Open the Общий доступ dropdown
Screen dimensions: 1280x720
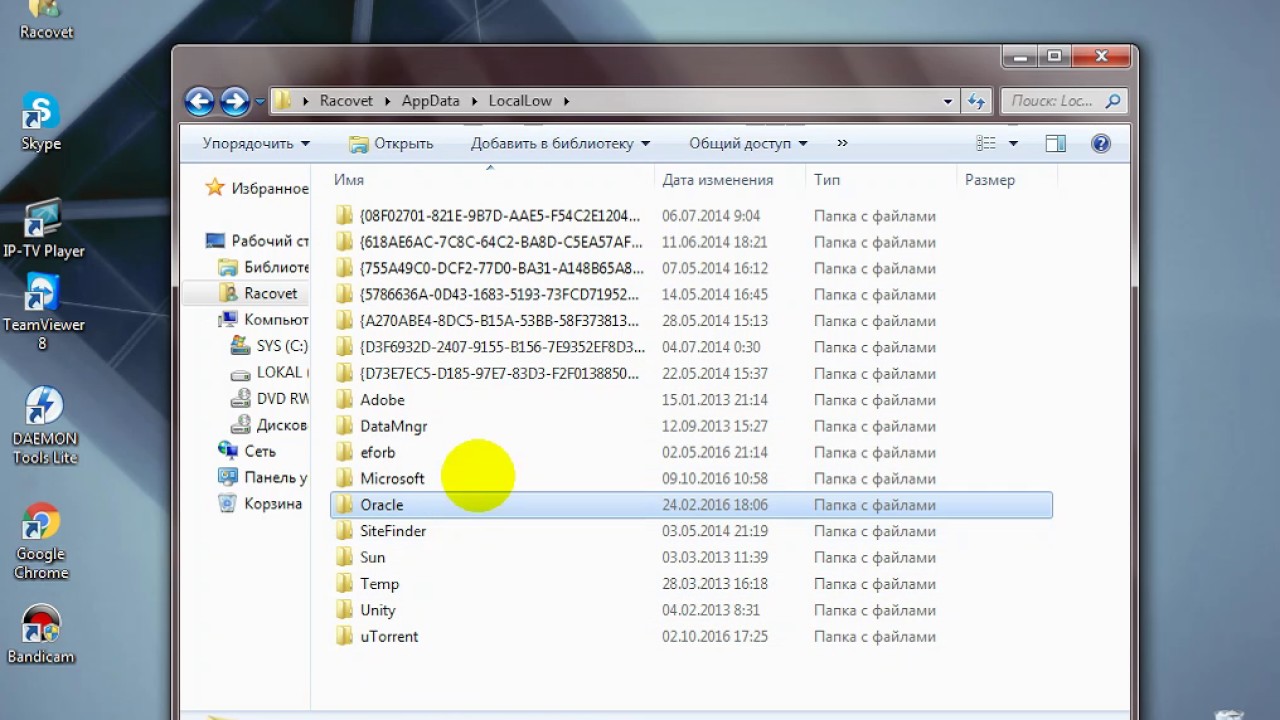point(748,144)
